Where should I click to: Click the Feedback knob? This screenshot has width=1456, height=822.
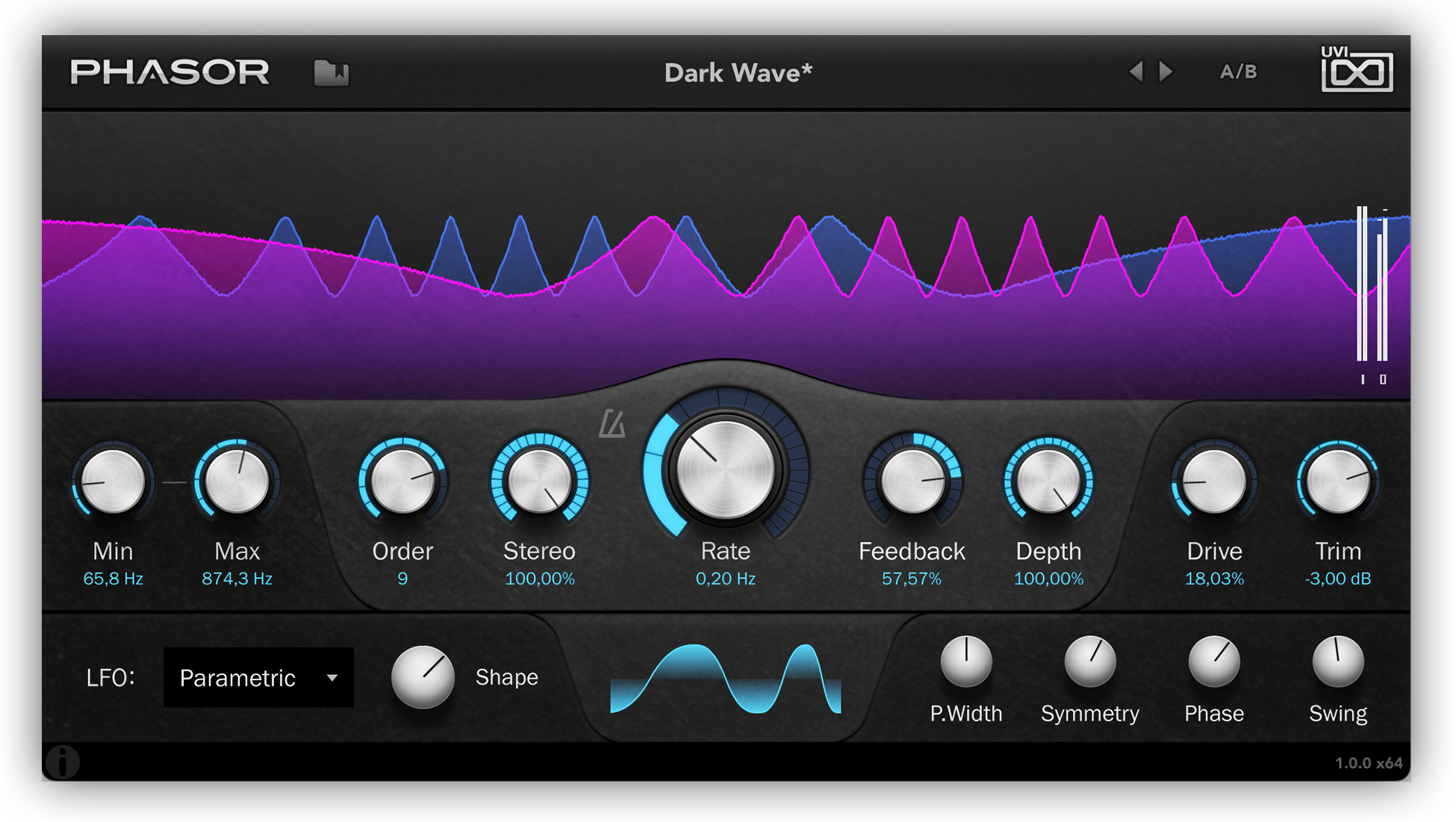pyautogui.click(x=912, y=482)
